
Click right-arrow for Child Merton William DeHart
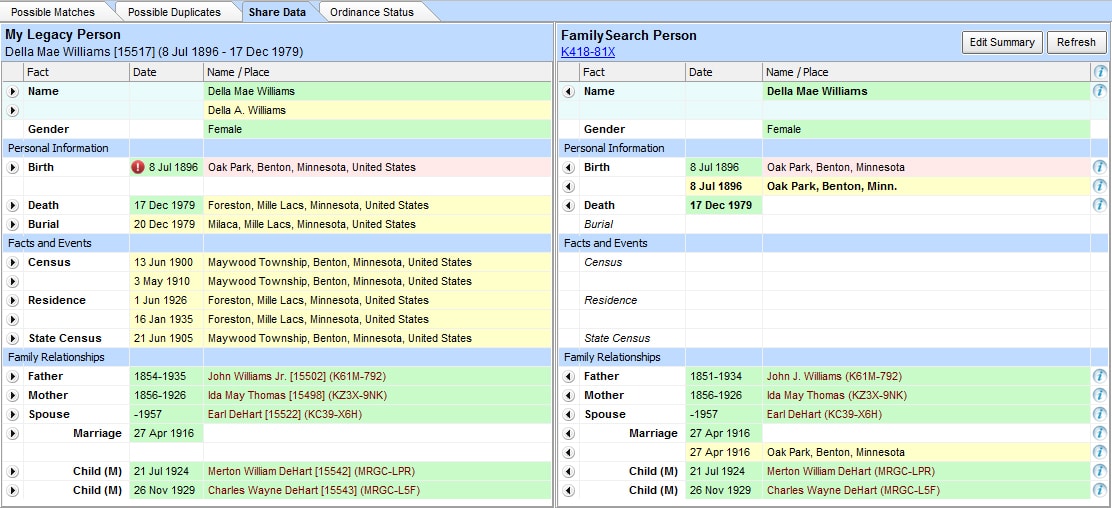click(12, 471)
